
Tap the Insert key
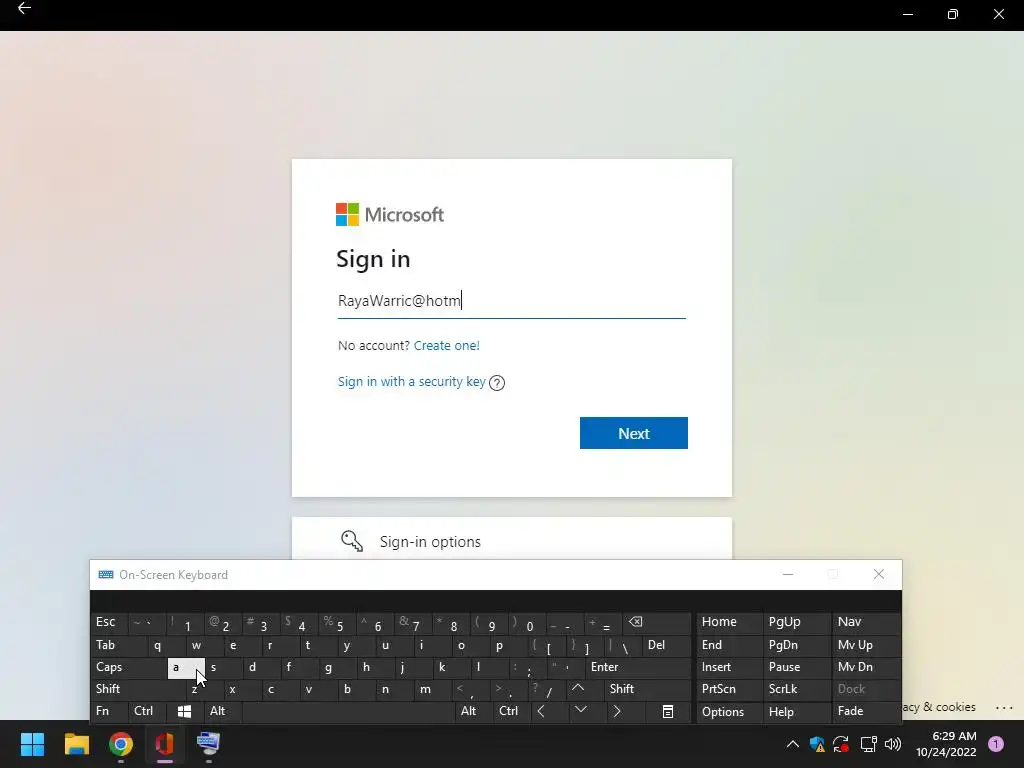tap(729, 667)
